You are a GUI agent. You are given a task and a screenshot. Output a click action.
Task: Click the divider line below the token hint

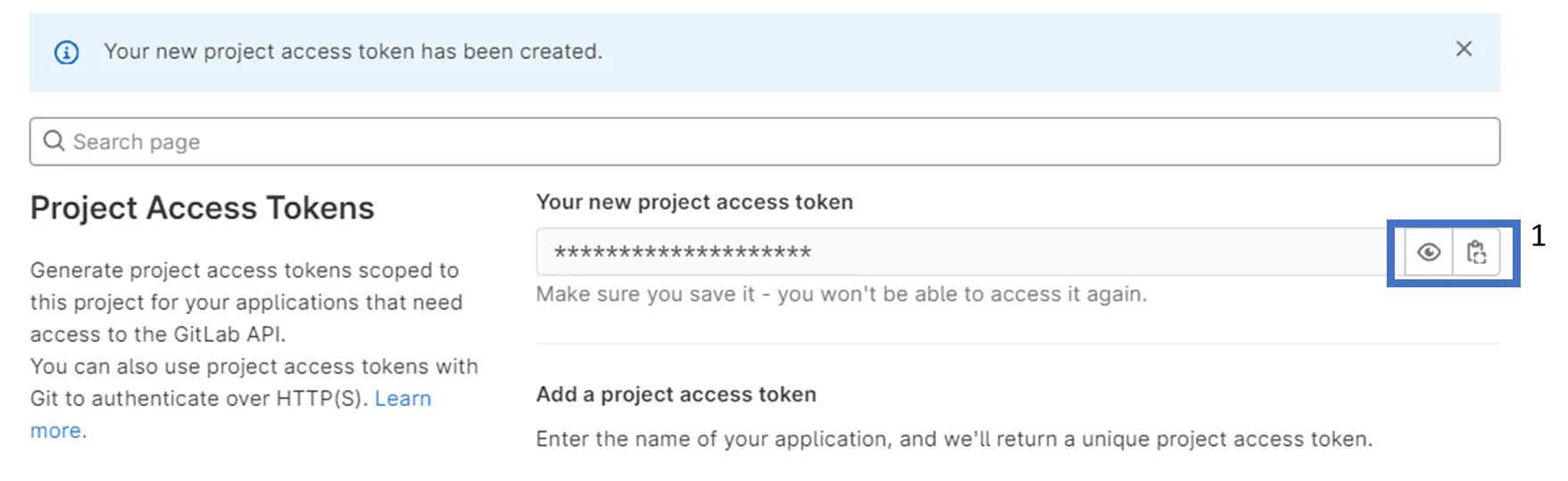pos(1018,344)
